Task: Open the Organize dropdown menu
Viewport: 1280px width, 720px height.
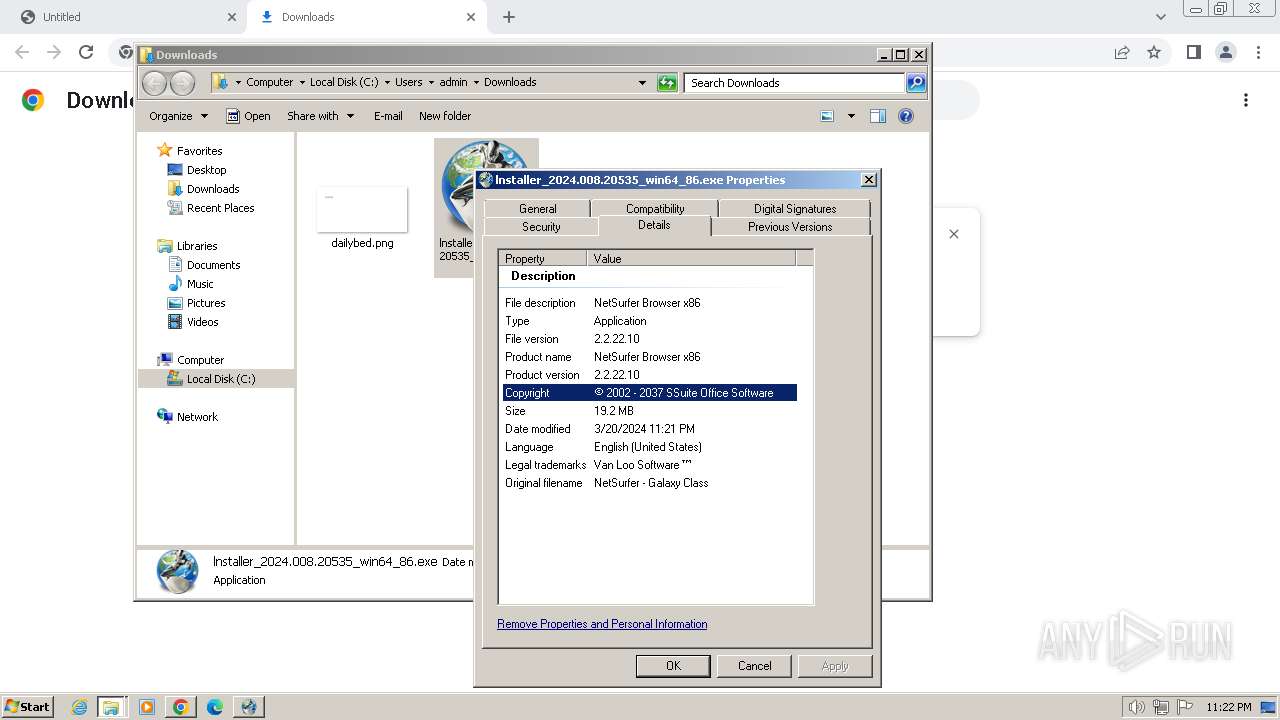Action: [178, 116]
